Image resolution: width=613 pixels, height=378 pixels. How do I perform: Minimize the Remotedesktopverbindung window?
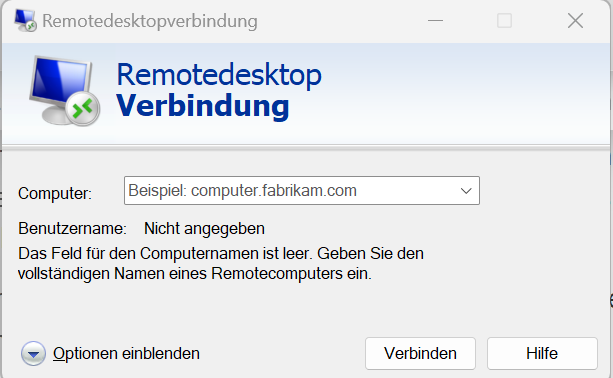436,20
